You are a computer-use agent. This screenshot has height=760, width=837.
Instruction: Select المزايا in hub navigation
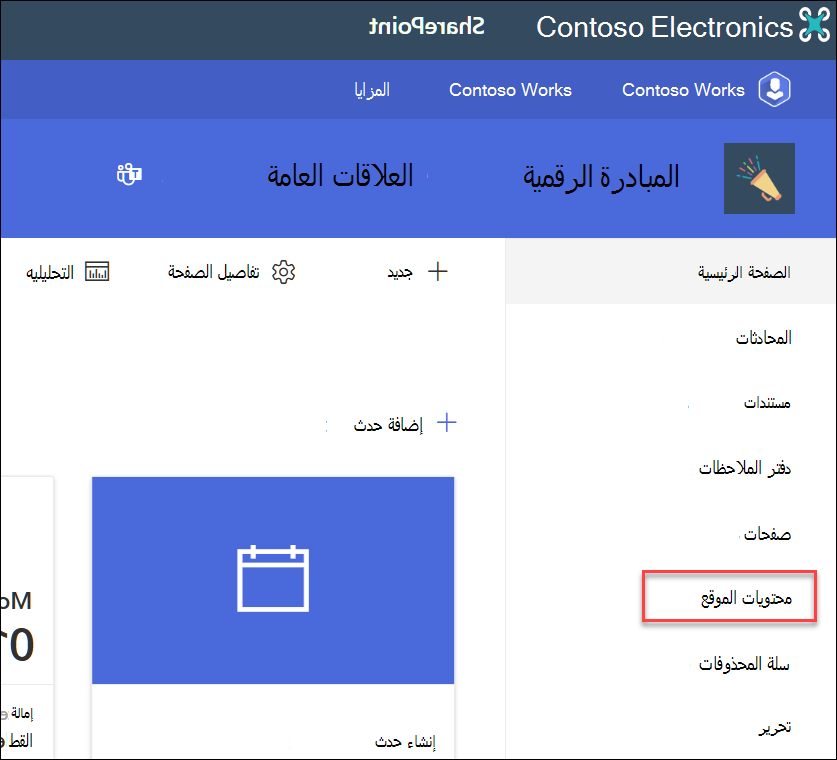[x=372, y=90]
